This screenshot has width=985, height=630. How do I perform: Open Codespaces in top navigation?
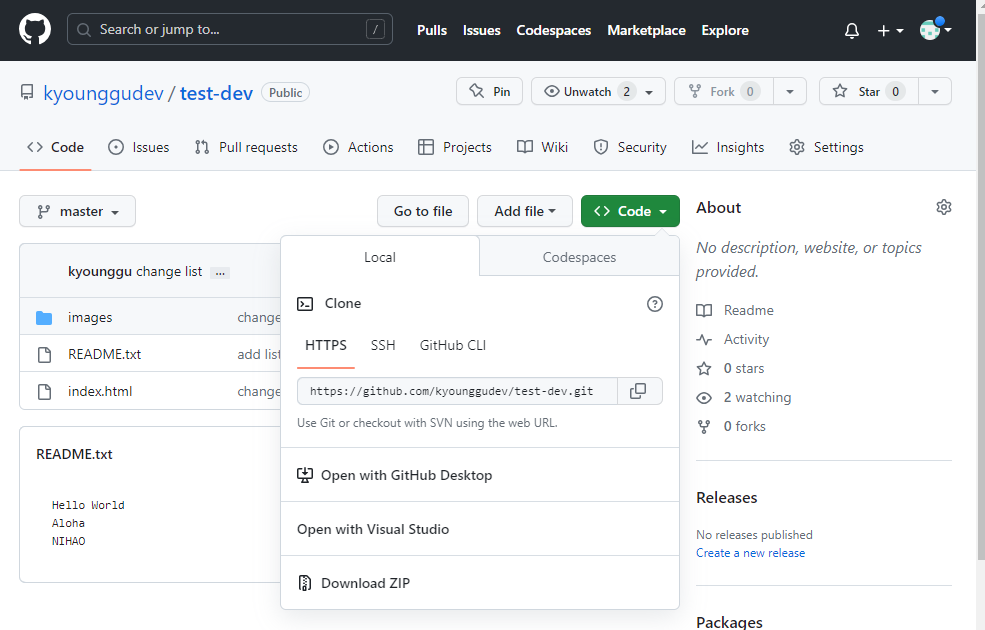pyautogui.click(x=553, y=30)
